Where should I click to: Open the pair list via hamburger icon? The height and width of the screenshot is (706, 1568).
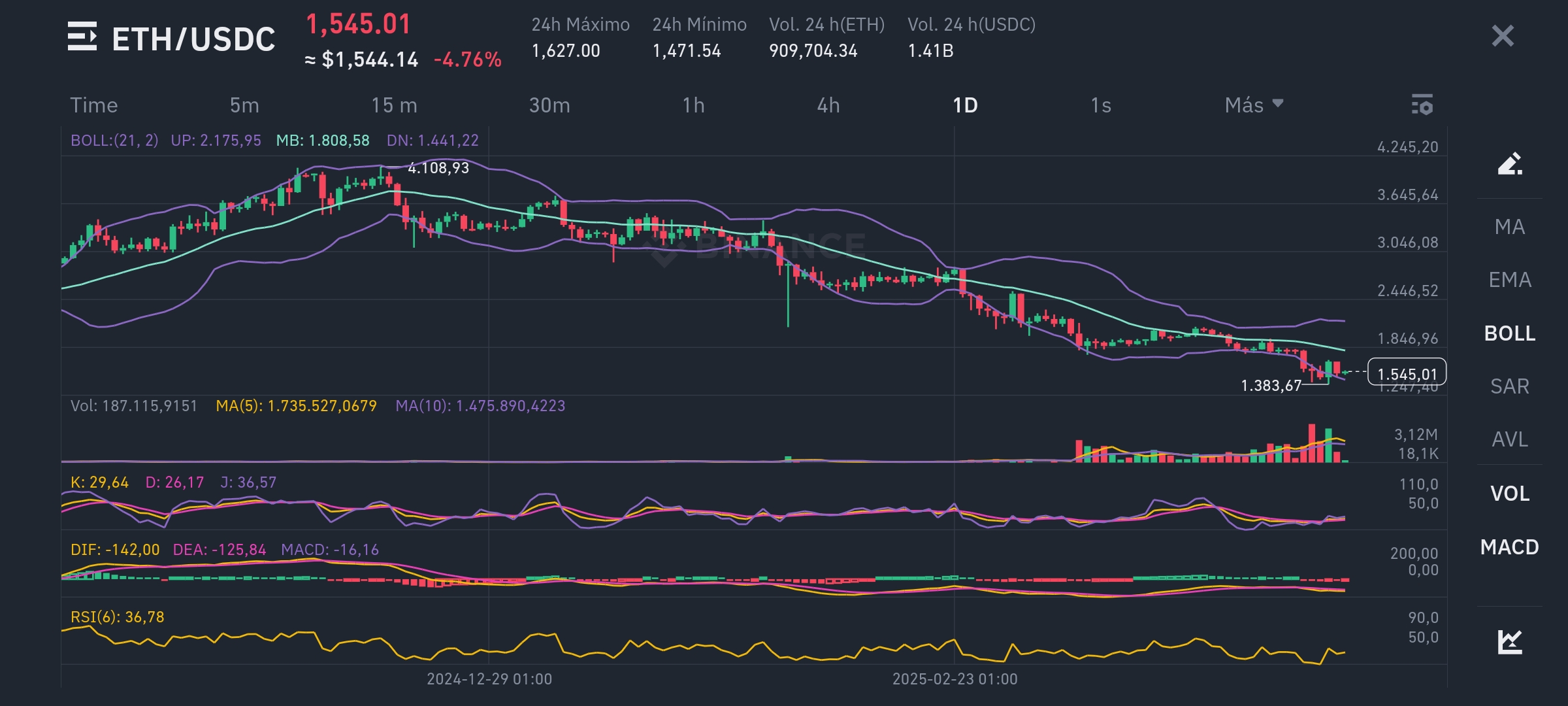click(x=84, y=37)
